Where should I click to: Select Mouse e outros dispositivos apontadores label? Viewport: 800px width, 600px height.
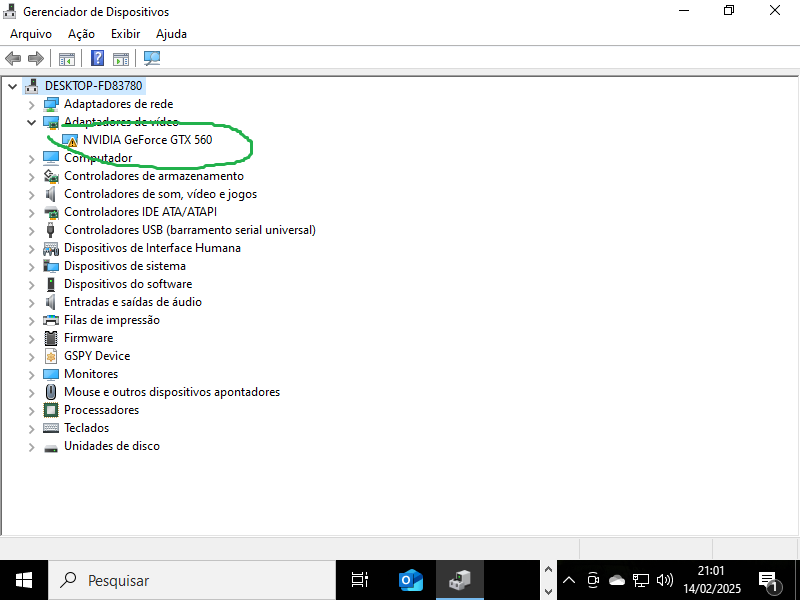172,392
